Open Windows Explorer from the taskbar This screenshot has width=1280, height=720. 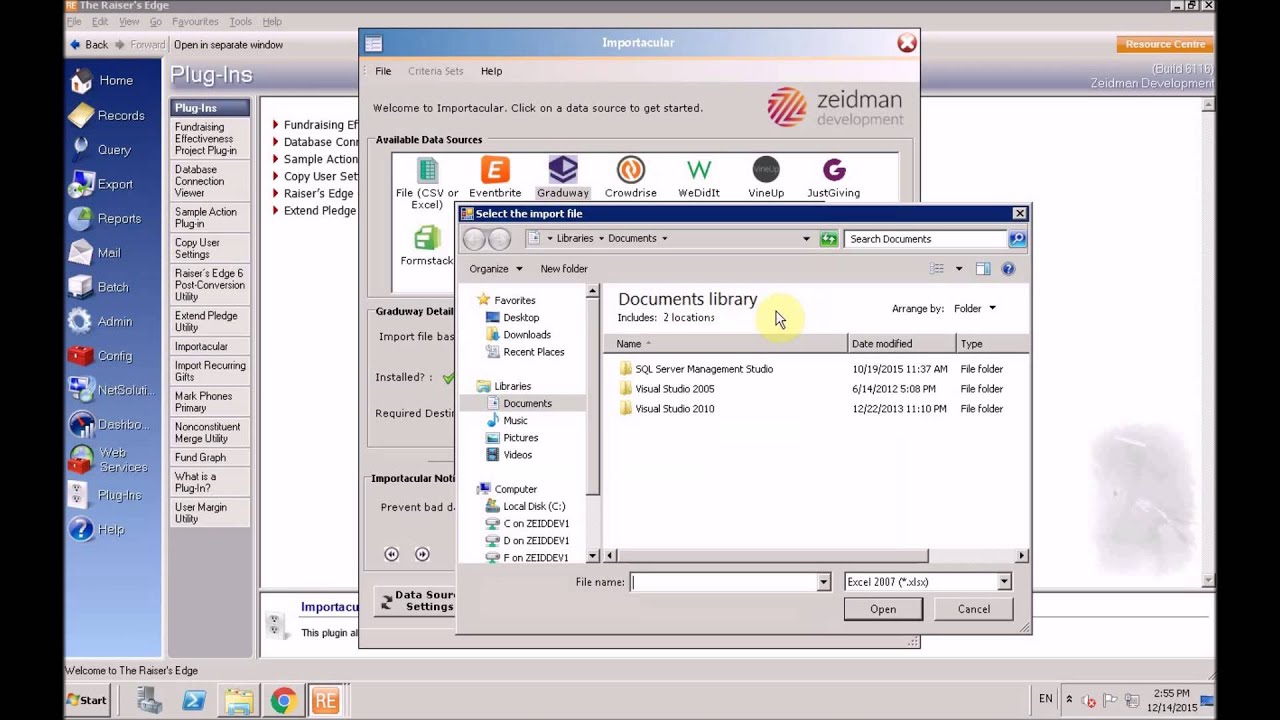click(x=239, y=701)
